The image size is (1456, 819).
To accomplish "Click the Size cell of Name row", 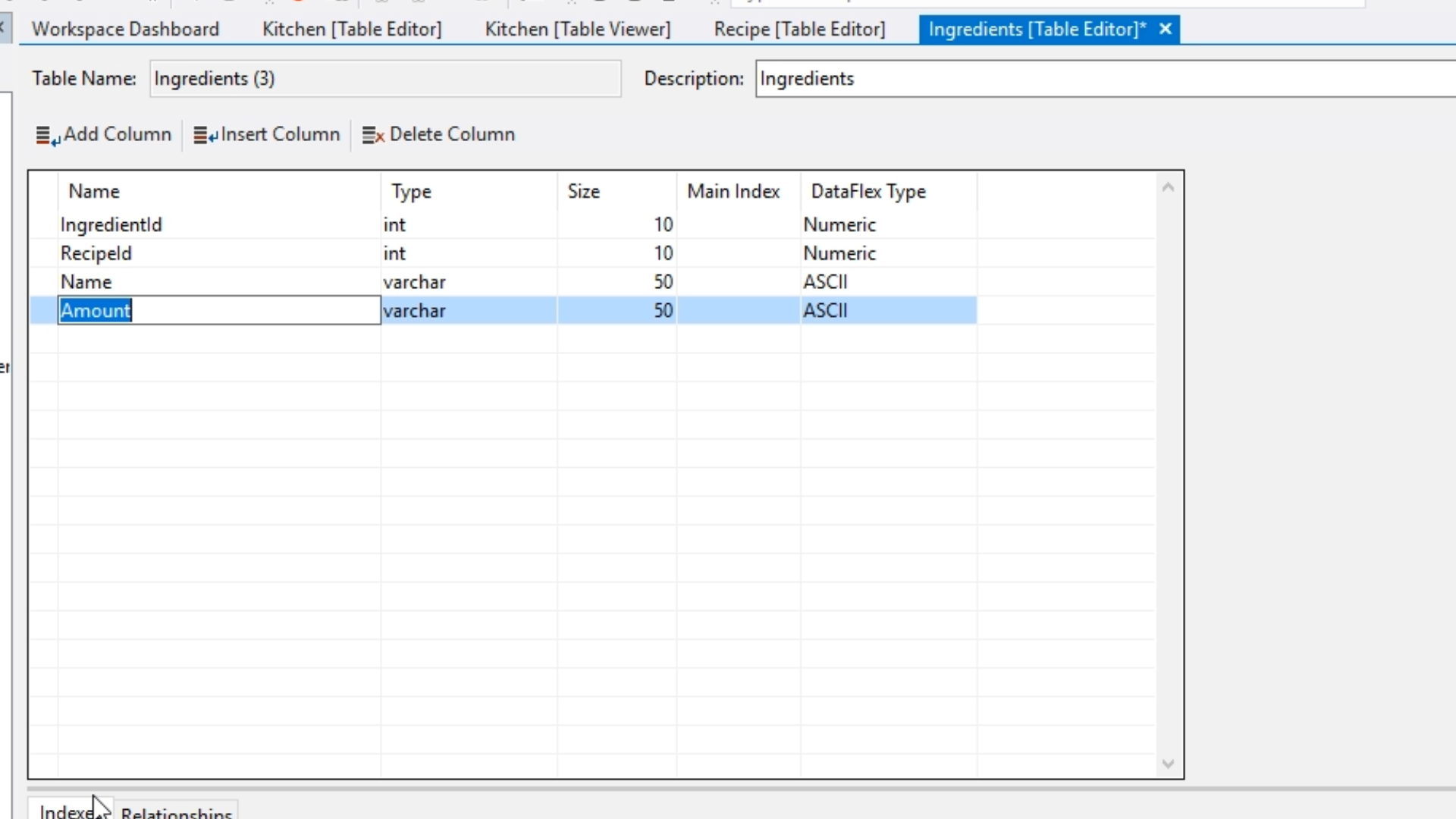I will pyautogui.click(x=617, y=282).
